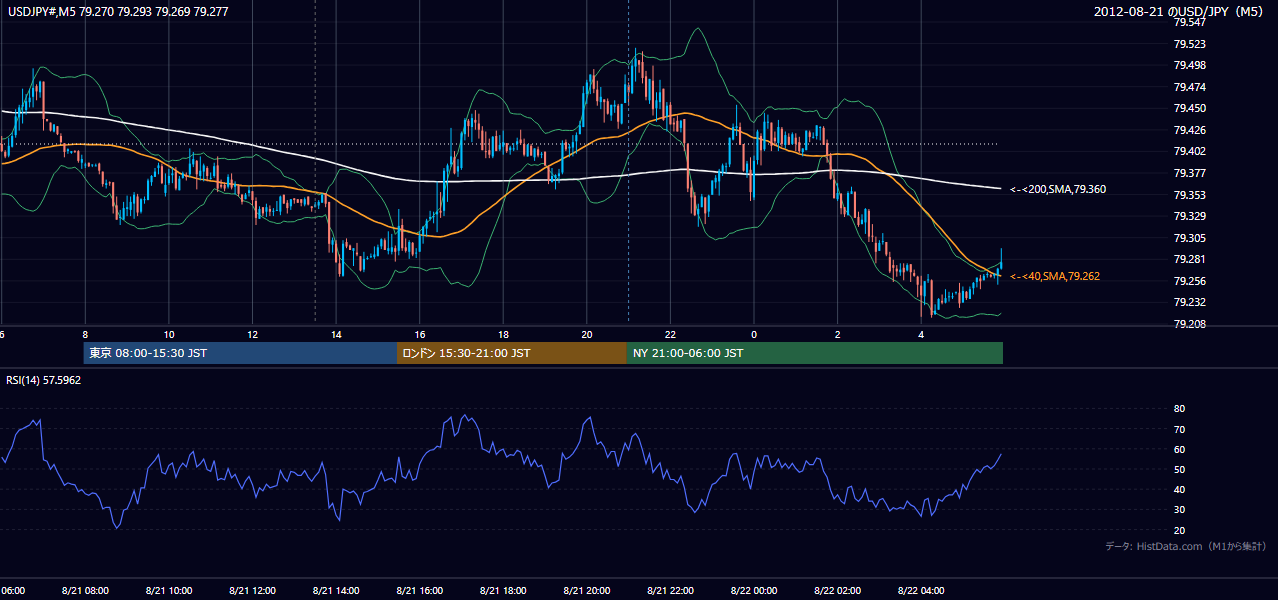Click the 8/21 14:00 time label
Screen dimensions: 1278x600
(336, 590)
